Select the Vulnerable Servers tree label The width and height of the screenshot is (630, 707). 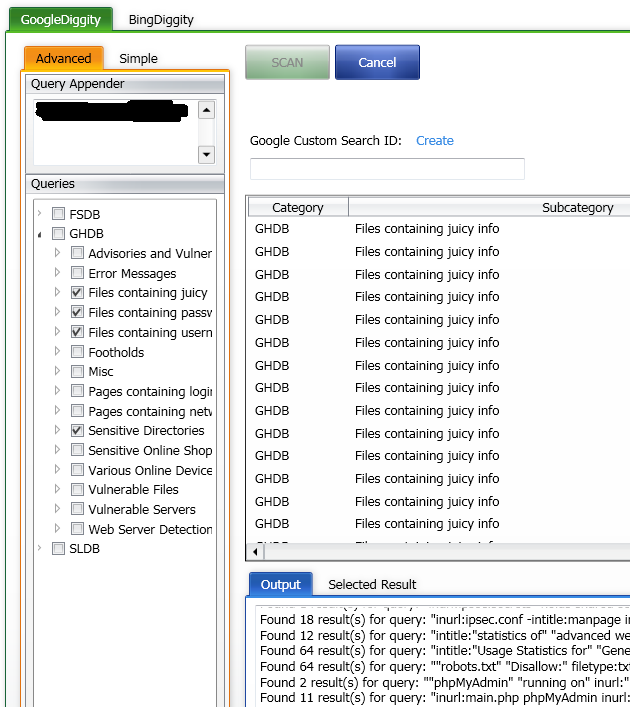coord(142,510)
